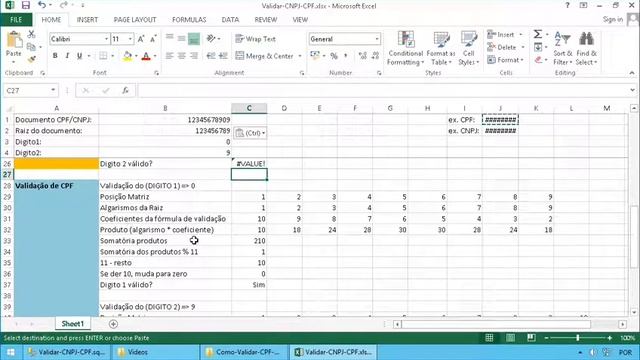Select the Sheet1 tab
Screen dimensions: 640x360
72,324
